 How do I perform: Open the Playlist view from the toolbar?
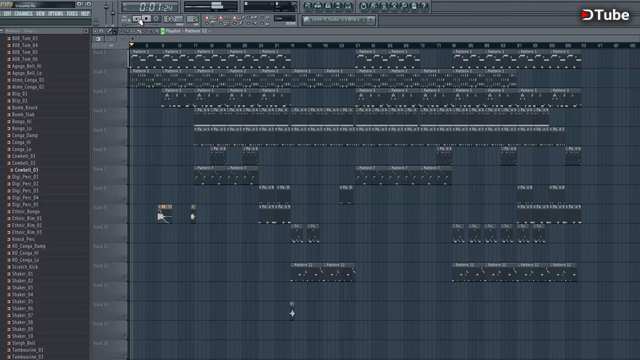pos(308,6)
